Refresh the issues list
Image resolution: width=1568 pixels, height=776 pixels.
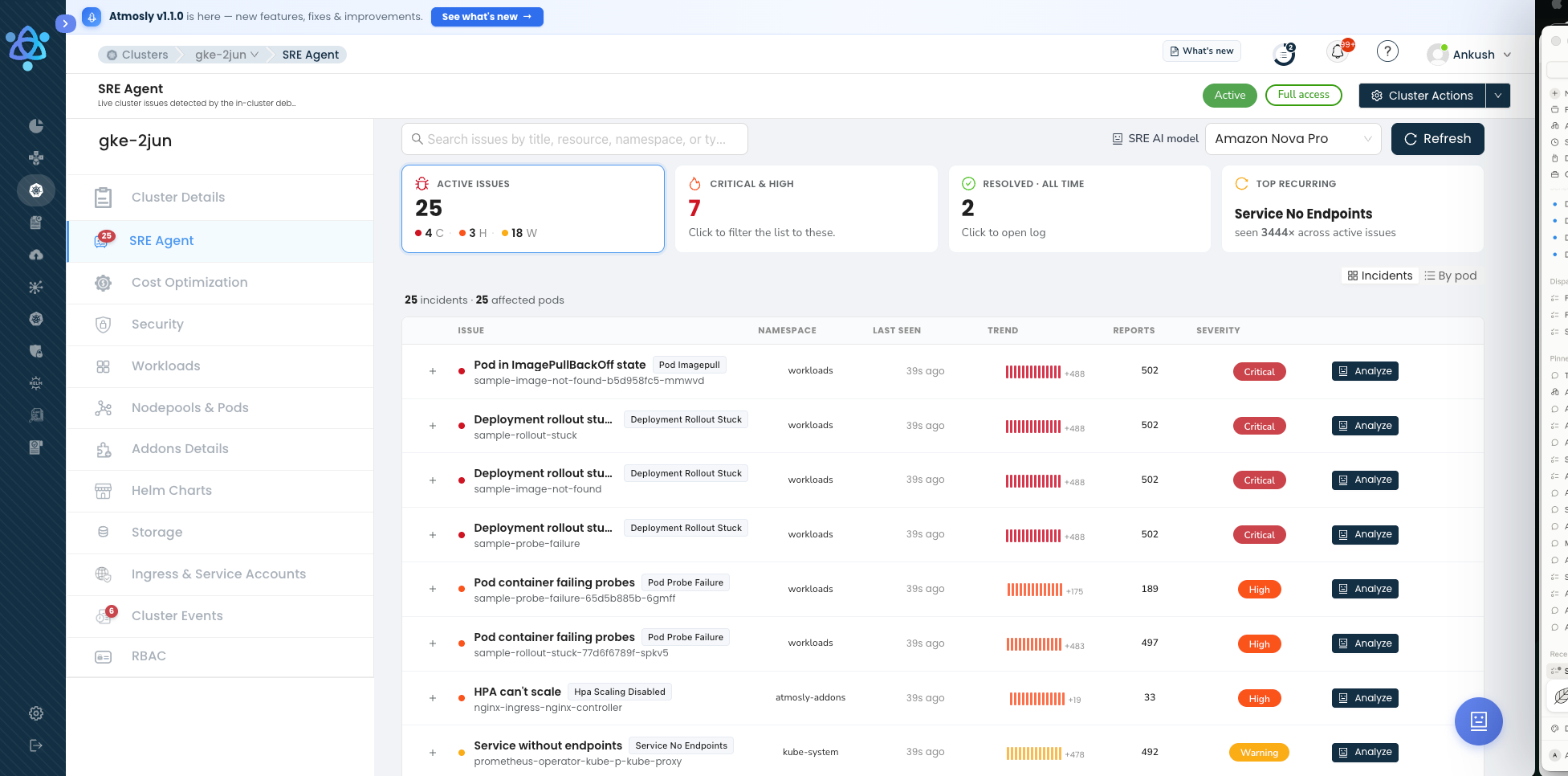1437,139
